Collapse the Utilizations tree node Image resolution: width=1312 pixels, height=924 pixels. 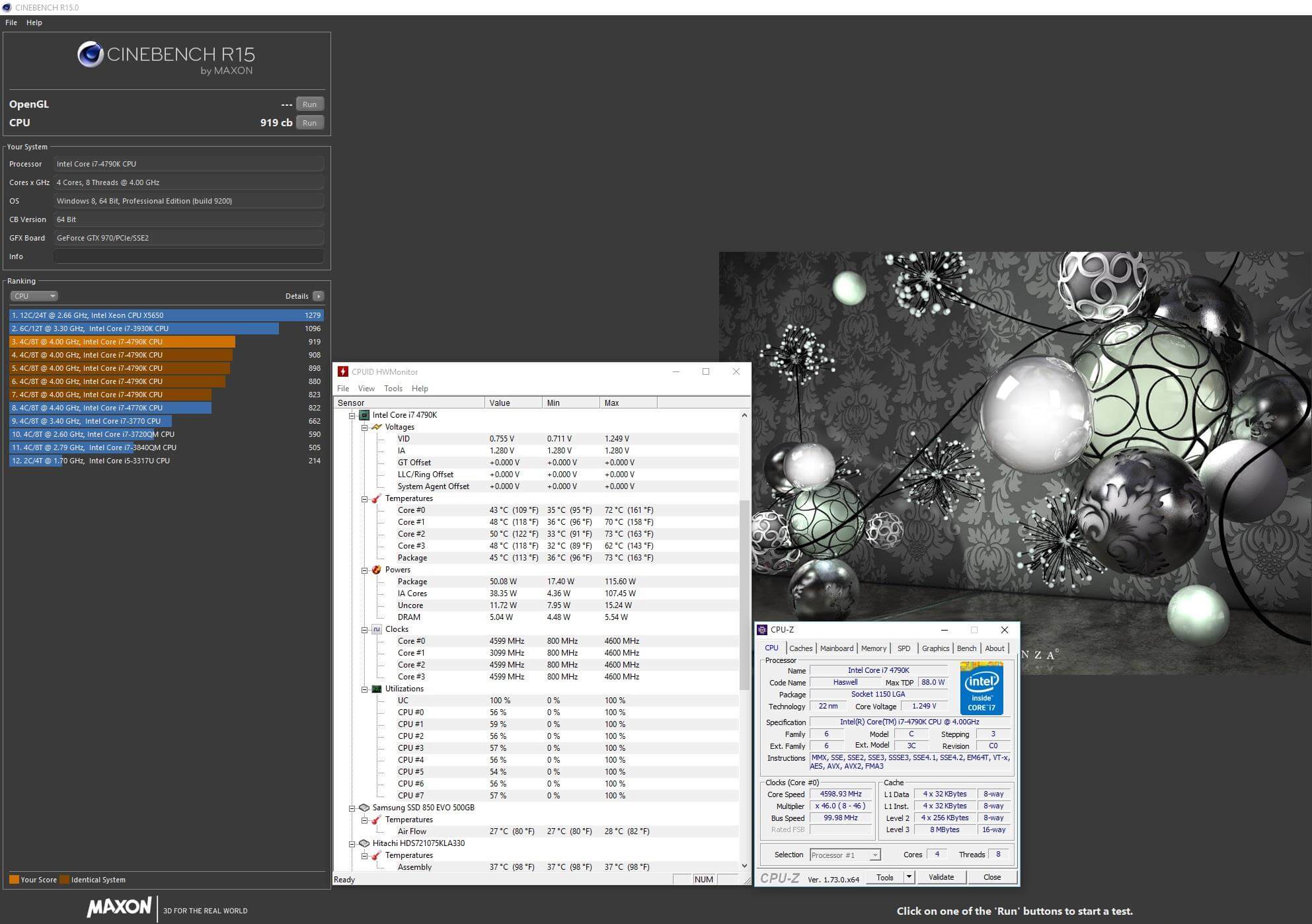point(364,689)
